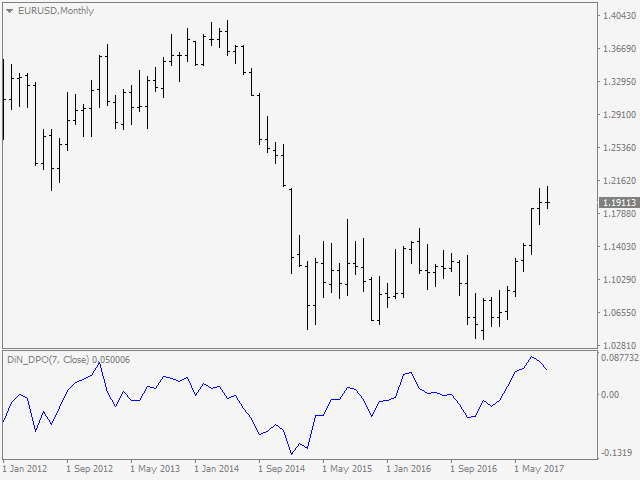Select the DPO line lowest trough near -0.1319
Viewport: 640px width, 480px height.
click(x=291, y=453)
